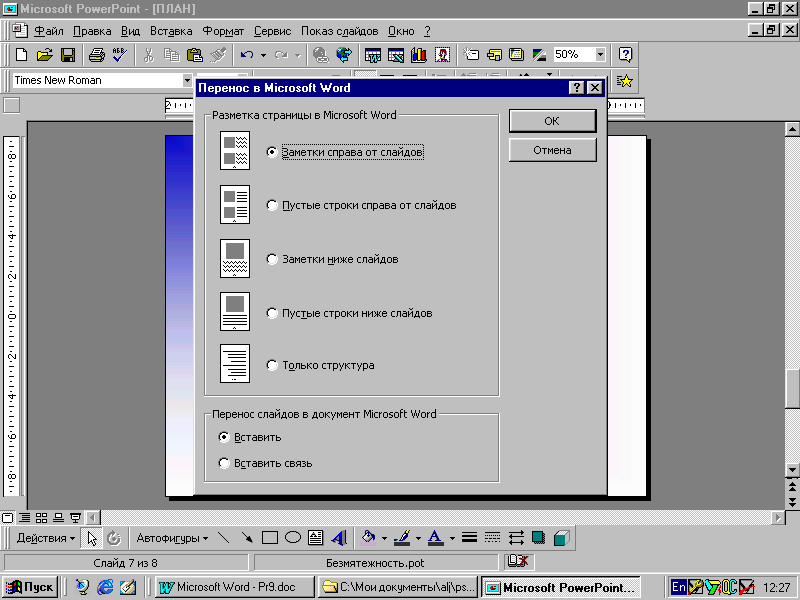Viewport: 800px width, 600px height.
Task: Click the New presentation icon
Action: pyautogui.click(x=21, y=55)
